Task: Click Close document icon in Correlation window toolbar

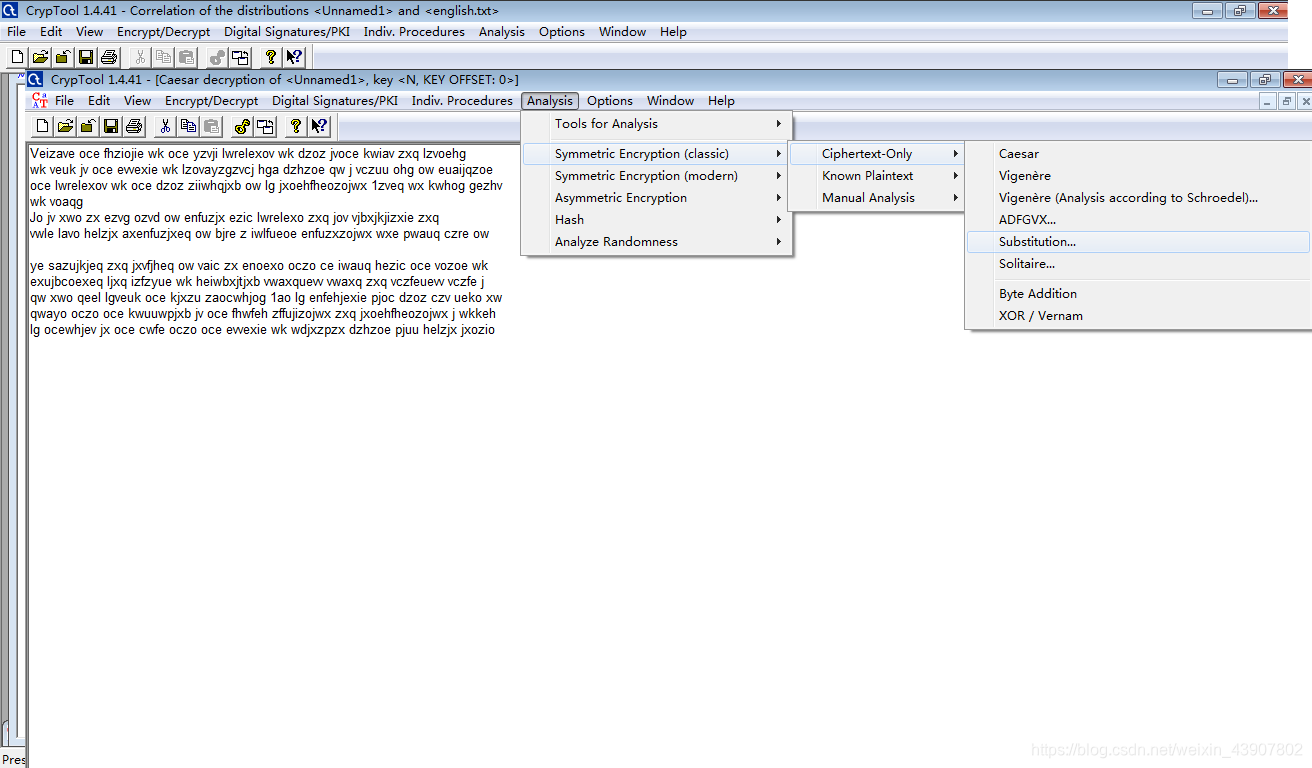Action: tap(63, 57)
